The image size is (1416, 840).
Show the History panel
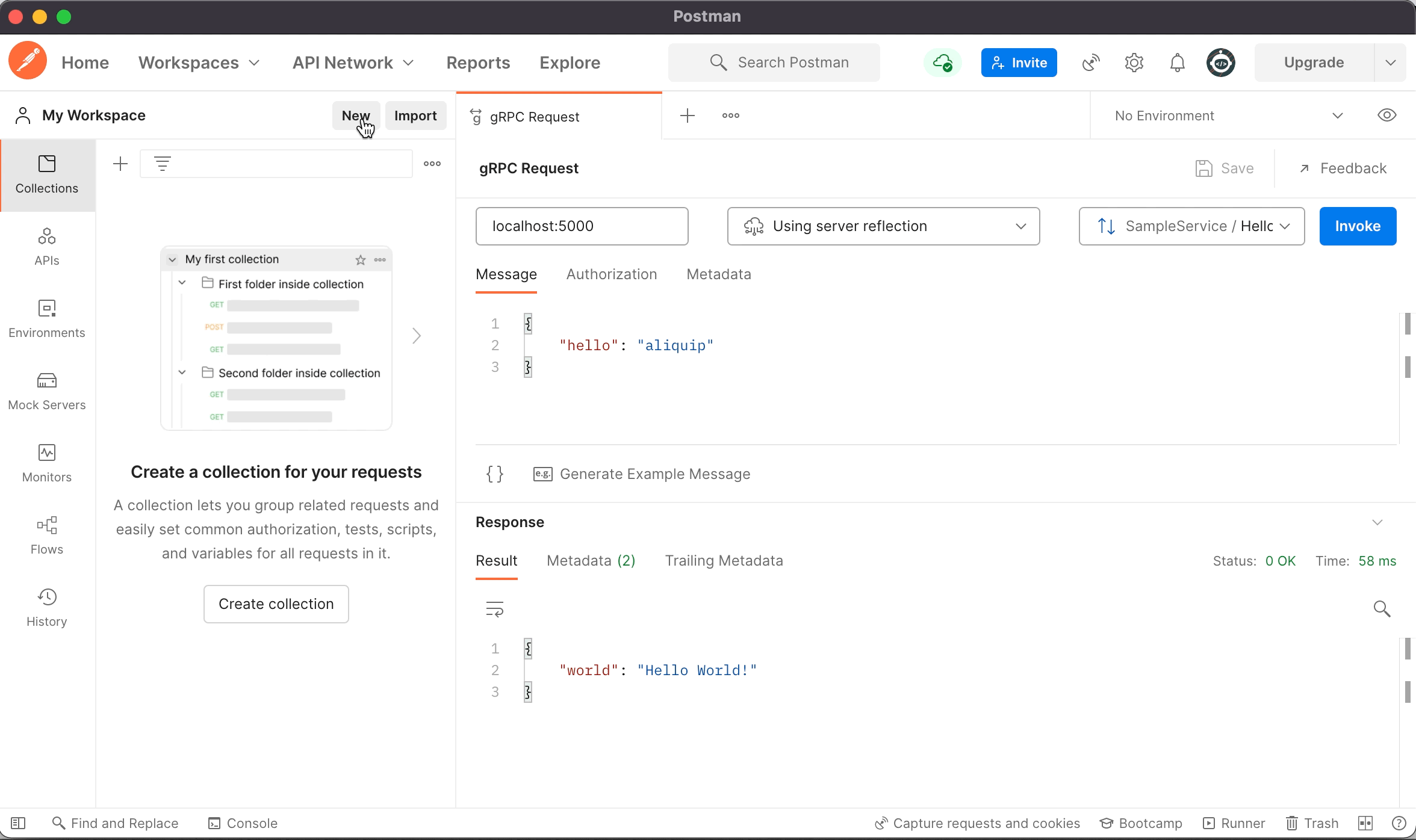pos(46,607)
